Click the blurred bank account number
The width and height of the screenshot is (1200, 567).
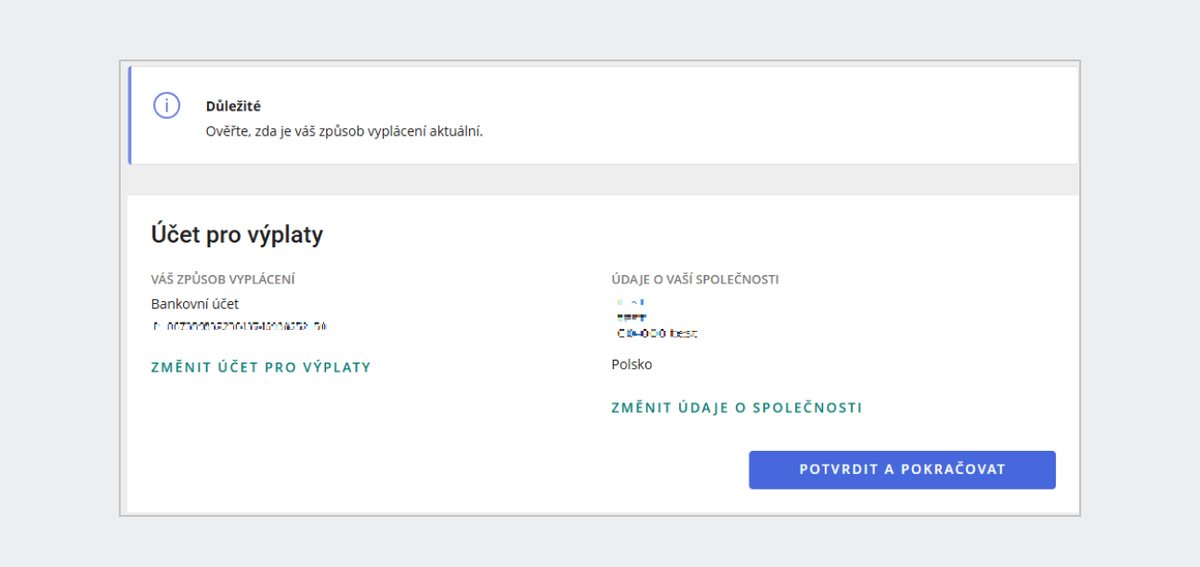pyautogui.click(x=240, y=326)
